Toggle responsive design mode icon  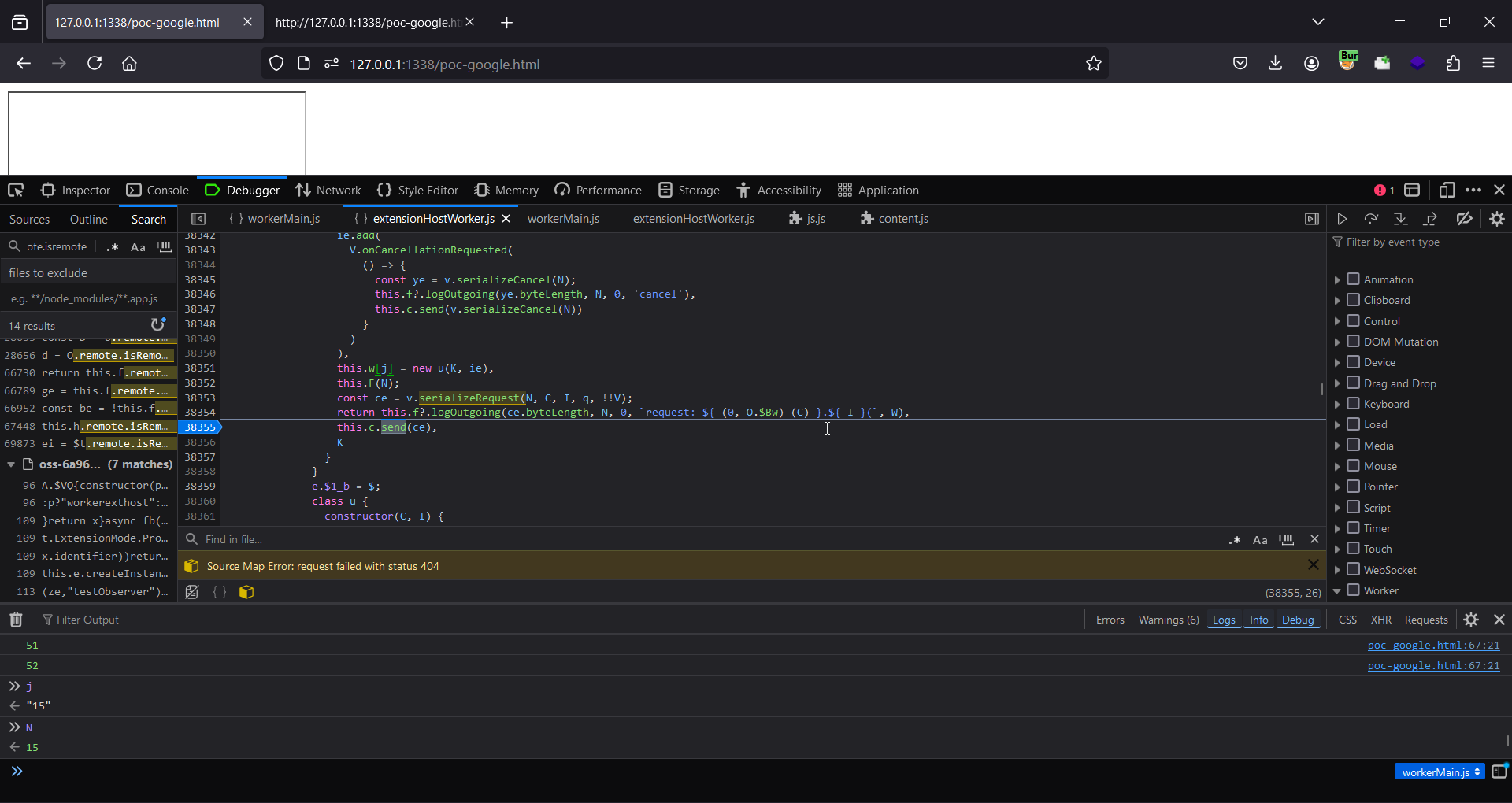(x=1447, y=190)
